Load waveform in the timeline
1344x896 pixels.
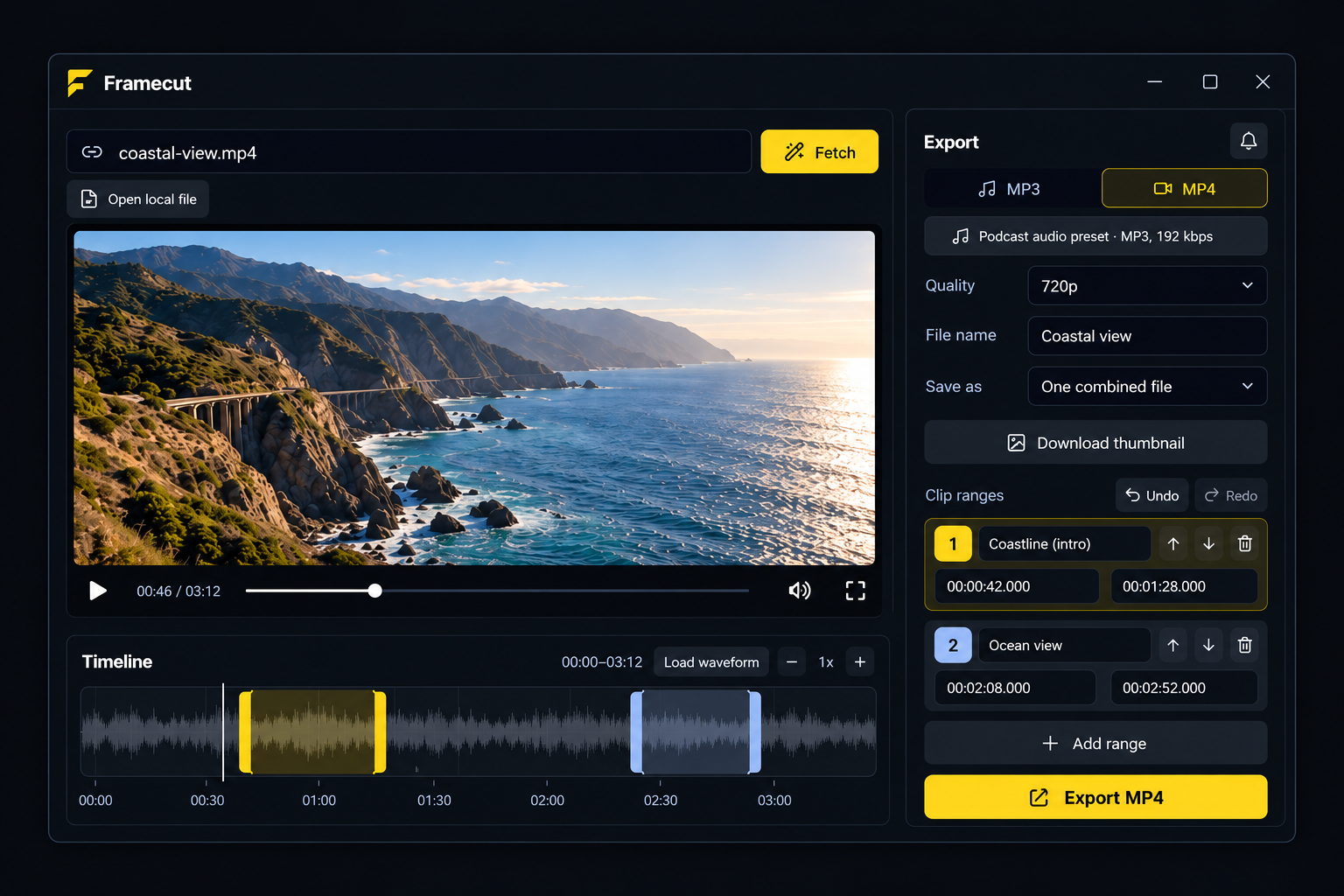711,662
